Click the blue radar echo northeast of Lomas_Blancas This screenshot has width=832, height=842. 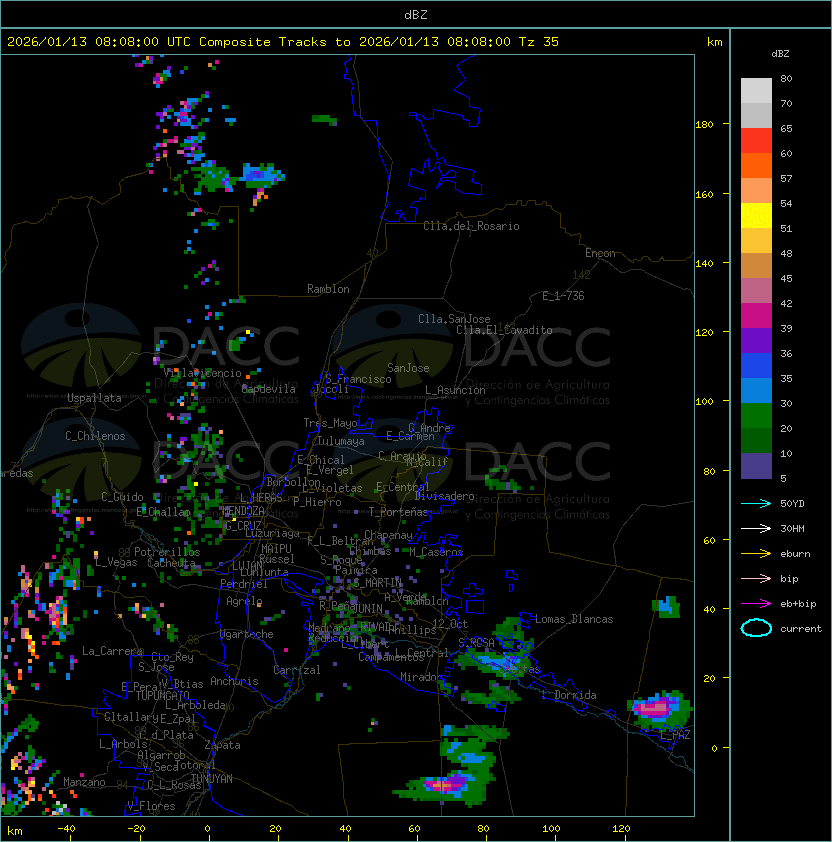coord(668,606)
